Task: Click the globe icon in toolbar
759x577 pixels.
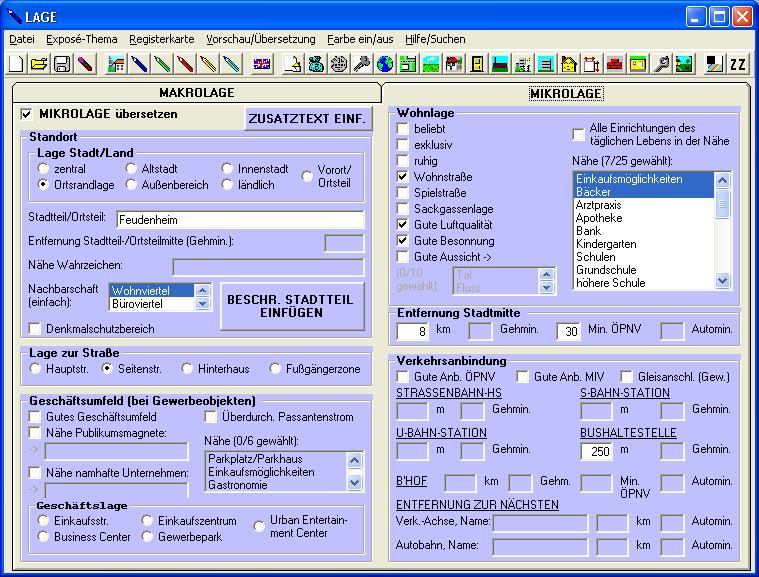Action: (x=385, y=64)
